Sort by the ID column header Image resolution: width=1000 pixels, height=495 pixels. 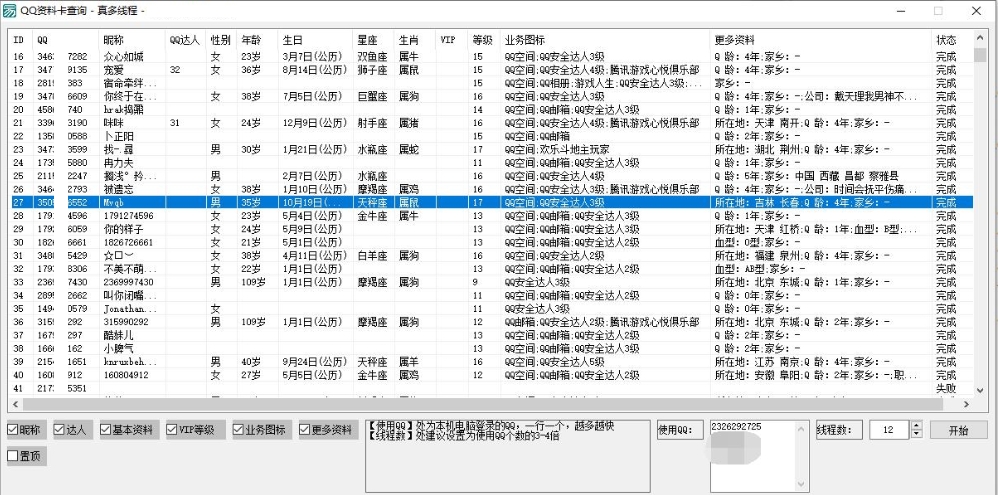tap(20, 40)
